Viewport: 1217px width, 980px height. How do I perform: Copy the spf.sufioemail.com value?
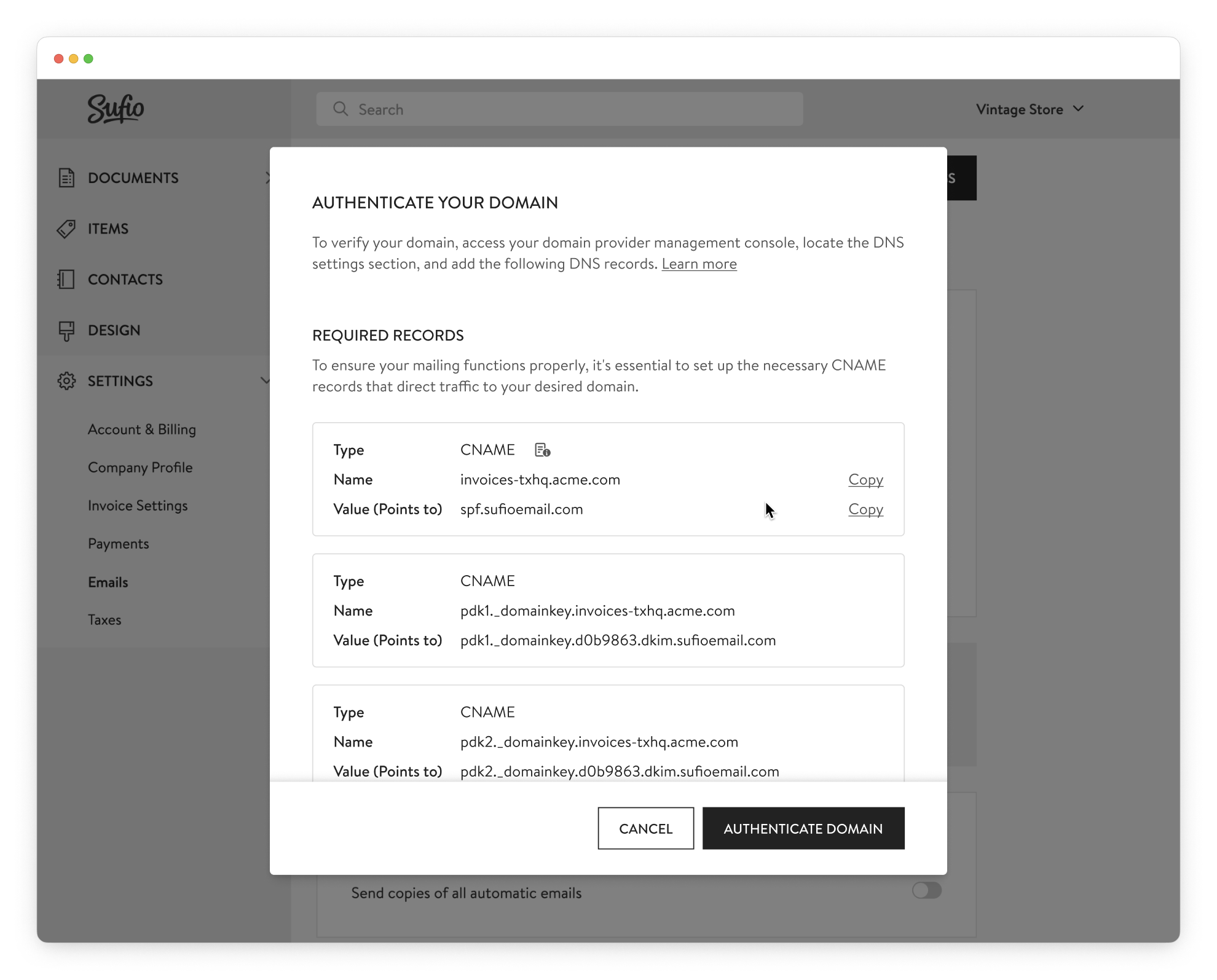click(865, 509)
